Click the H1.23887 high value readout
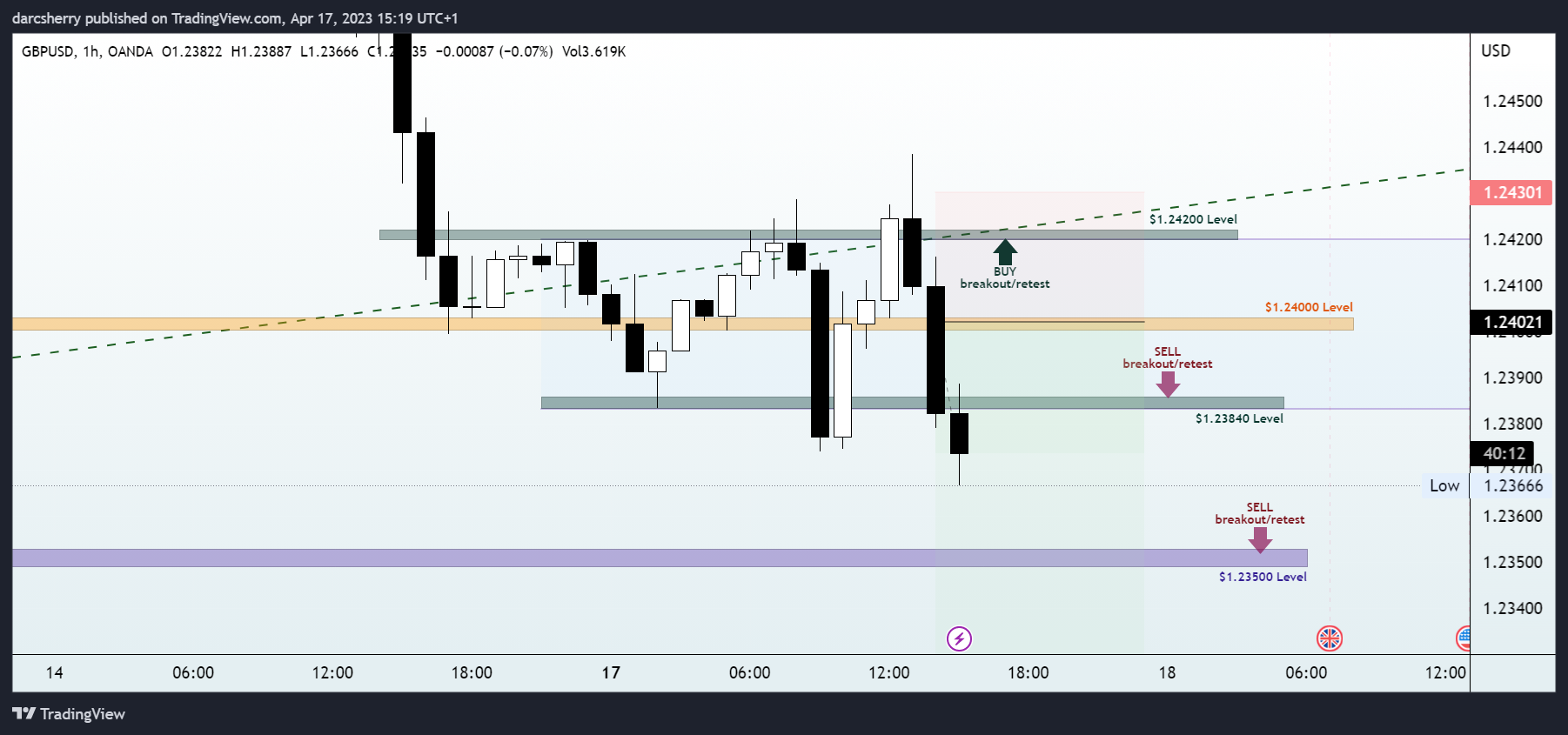 pos(261,51)
